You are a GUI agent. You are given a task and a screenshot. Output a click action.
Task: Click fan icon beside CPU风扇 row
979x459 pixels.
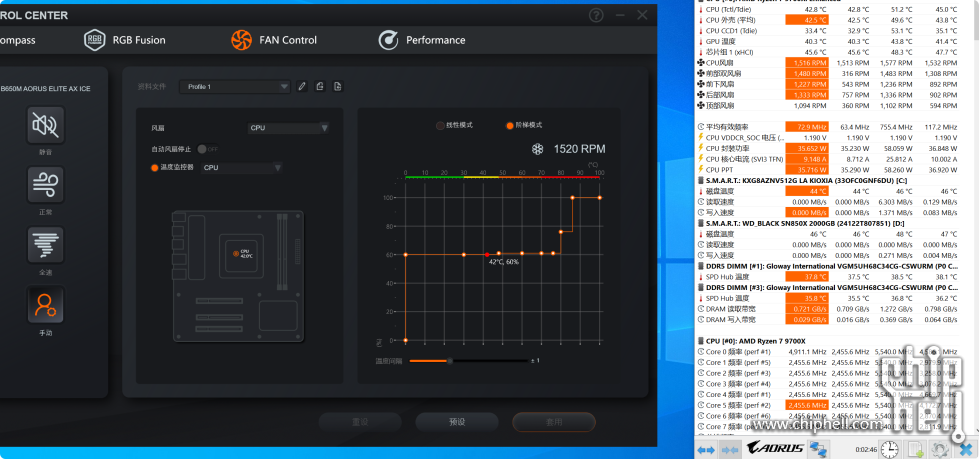[x=701, y=63]
